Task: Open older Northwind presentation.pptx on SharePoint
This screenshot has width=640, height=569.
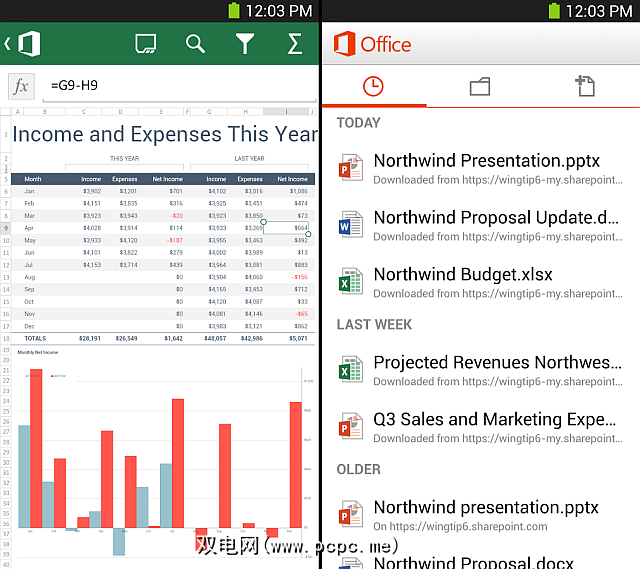Action: pyautogui.click(x=480, y=514)
